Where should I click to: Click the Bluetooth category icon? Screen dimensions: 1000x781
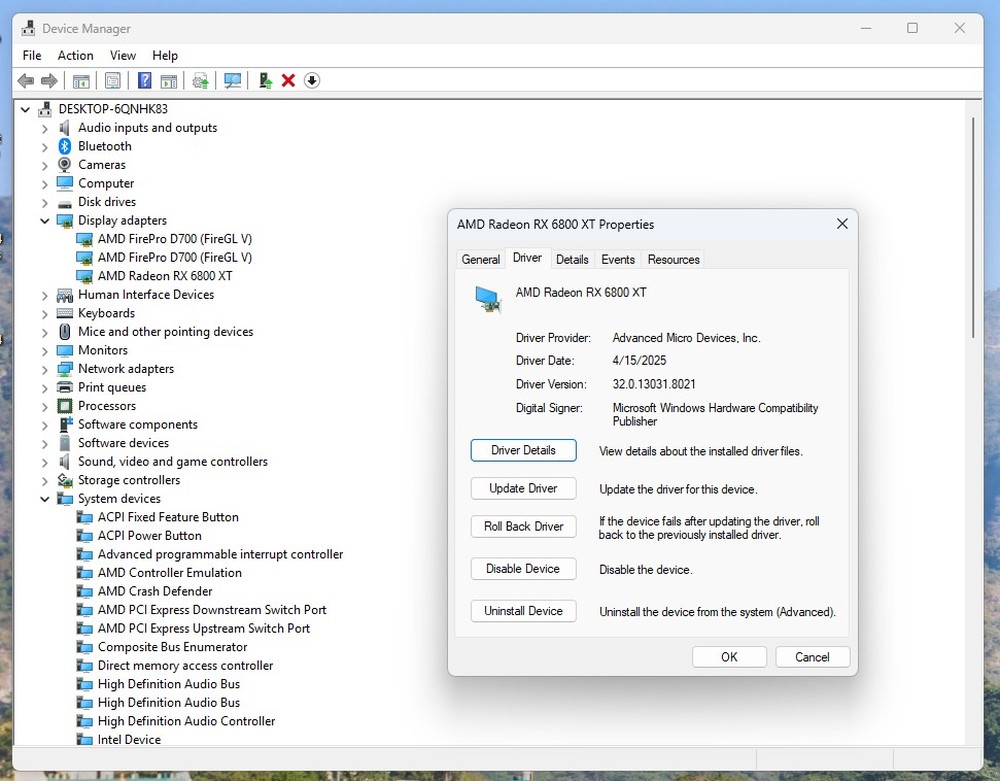[64, 146]
